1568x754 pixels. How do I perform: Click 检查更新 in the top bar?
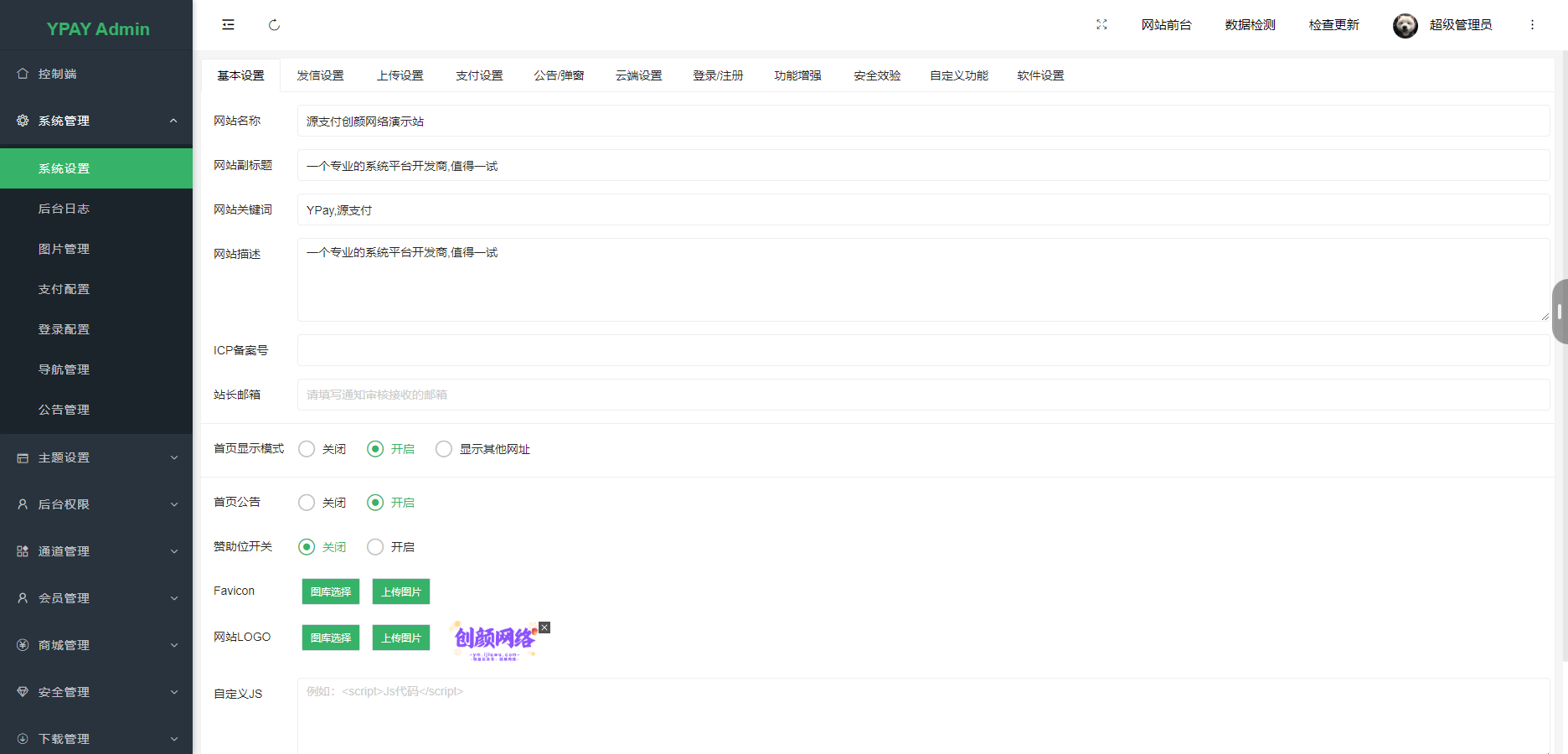point(1333,25)
